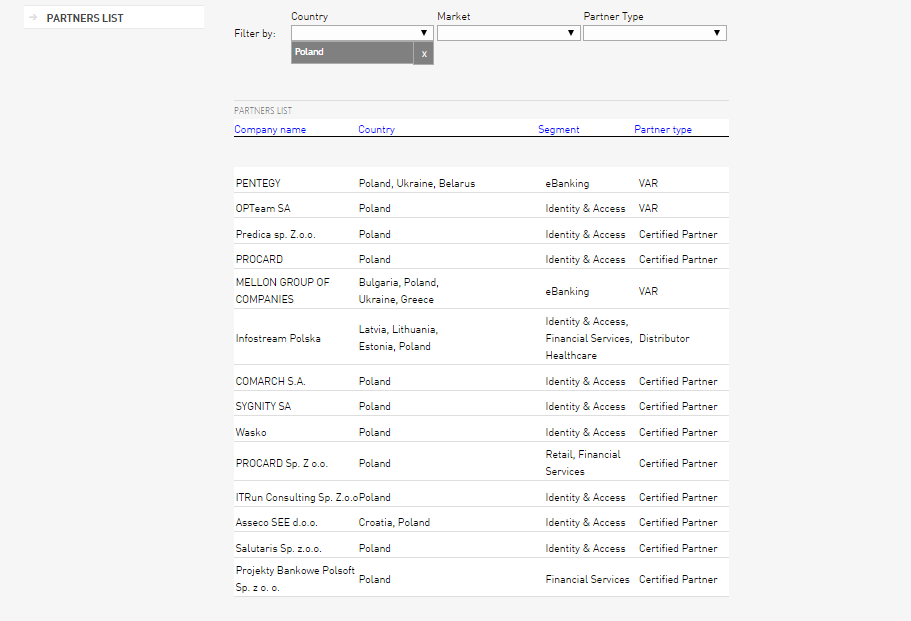Open the Market filter dropdown
Screen dimensions: 911x621
click(x=508, y=33)
